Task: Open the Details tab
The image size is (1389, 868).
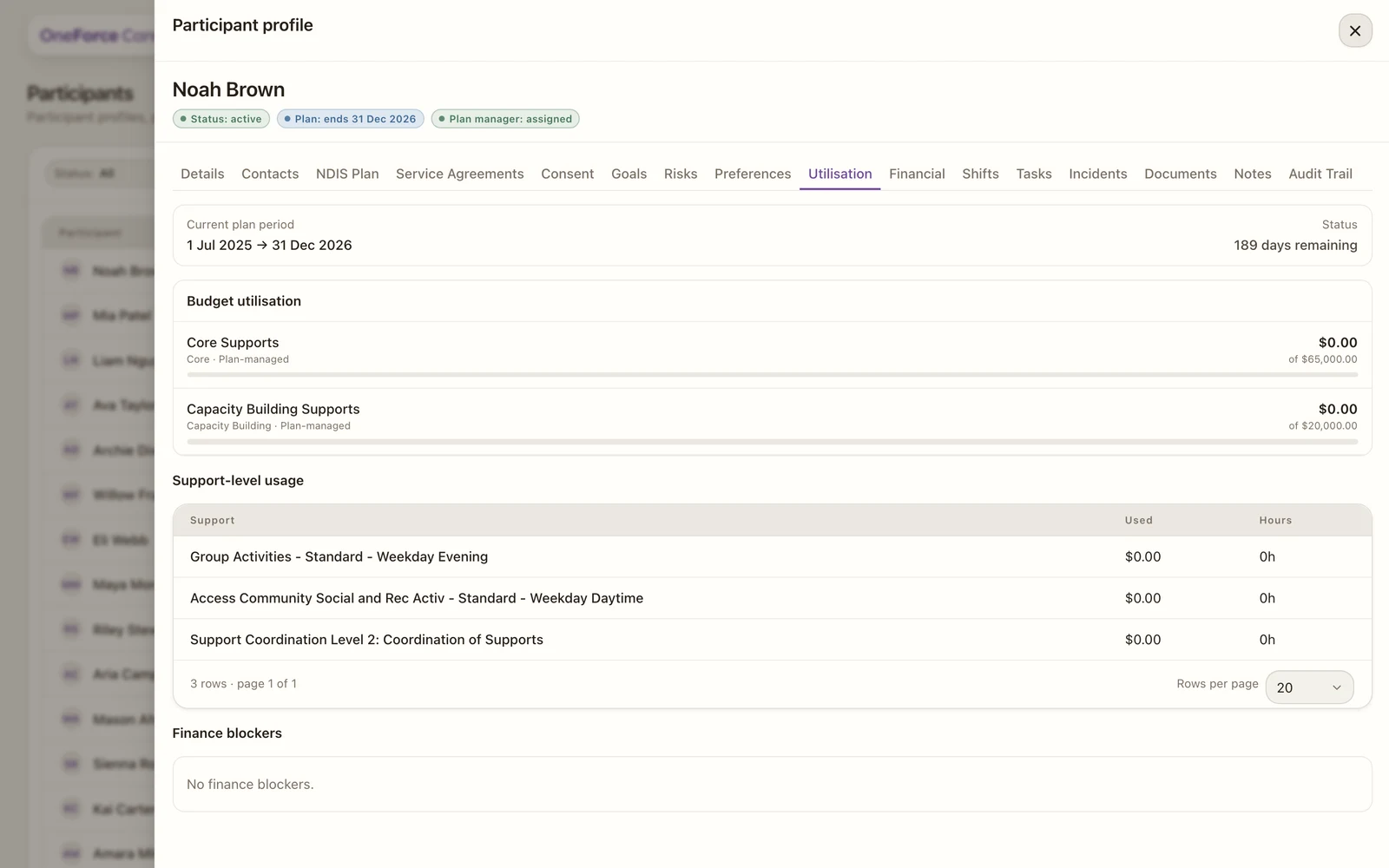Action: coord(202,174)
